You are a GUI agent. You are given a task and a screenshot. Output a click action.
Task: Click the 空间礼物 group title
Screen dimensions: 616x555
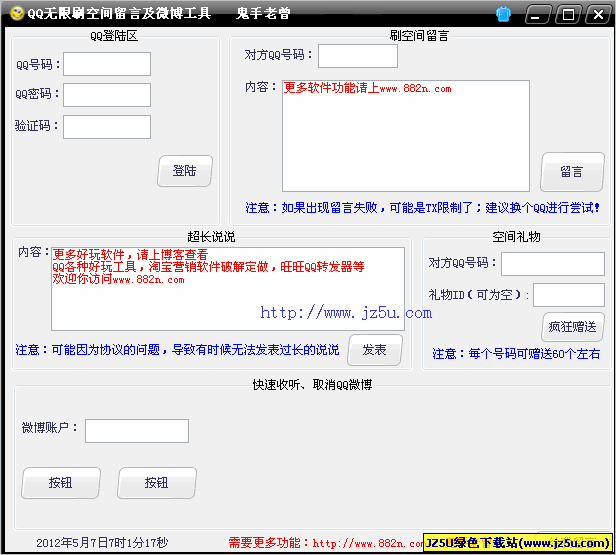(516, 237)
